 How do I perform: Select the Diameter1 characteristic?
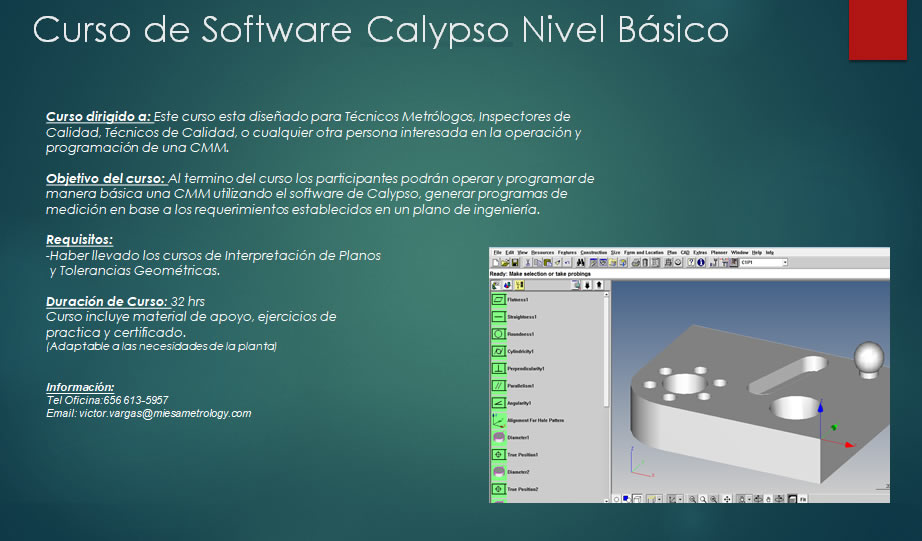[x=510, y=438]
